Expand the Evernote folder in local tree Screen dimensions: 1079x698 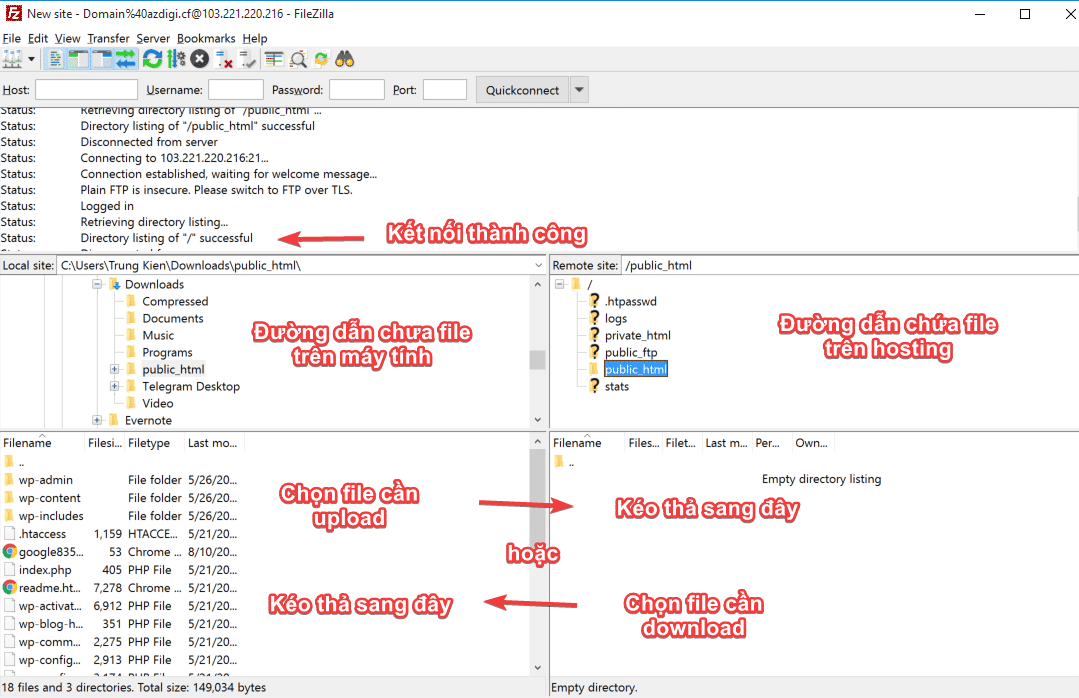(97, 420)
